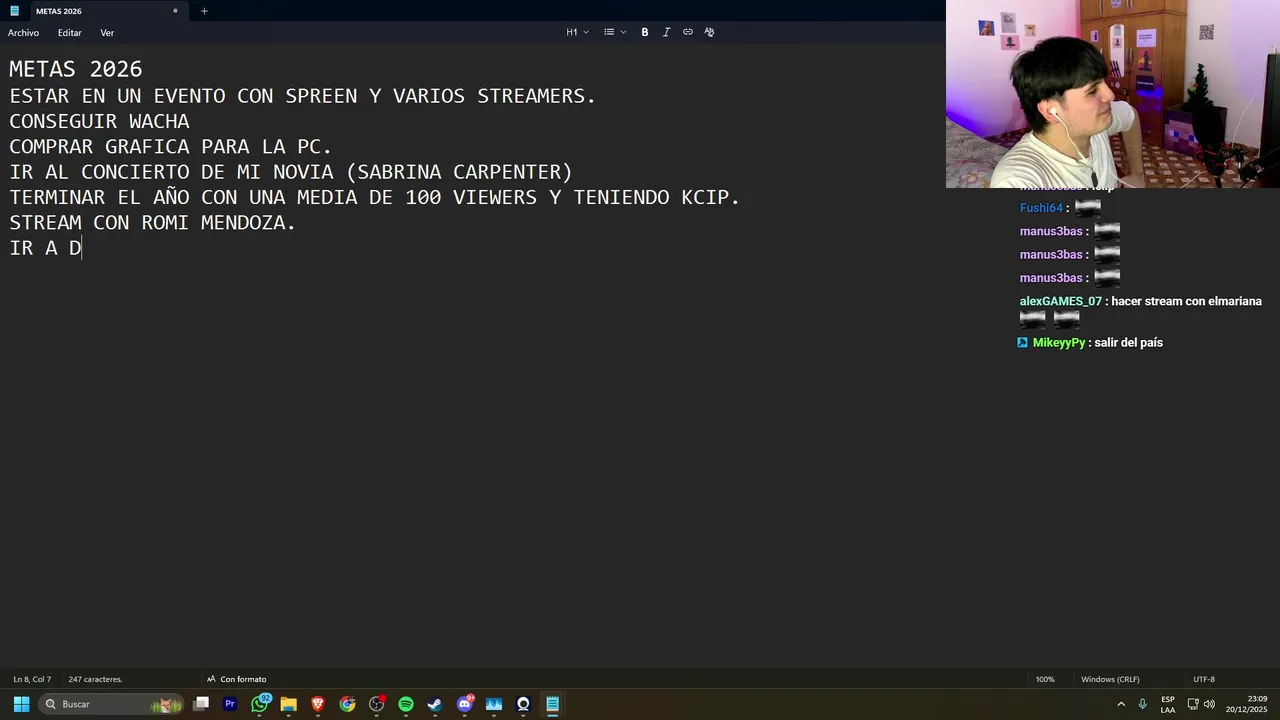Image resolution: width=1280 pixels, height=720 pixels.
Task: Close the METAS 2026 tab's unsaved dot
Action: pos(175,11)
